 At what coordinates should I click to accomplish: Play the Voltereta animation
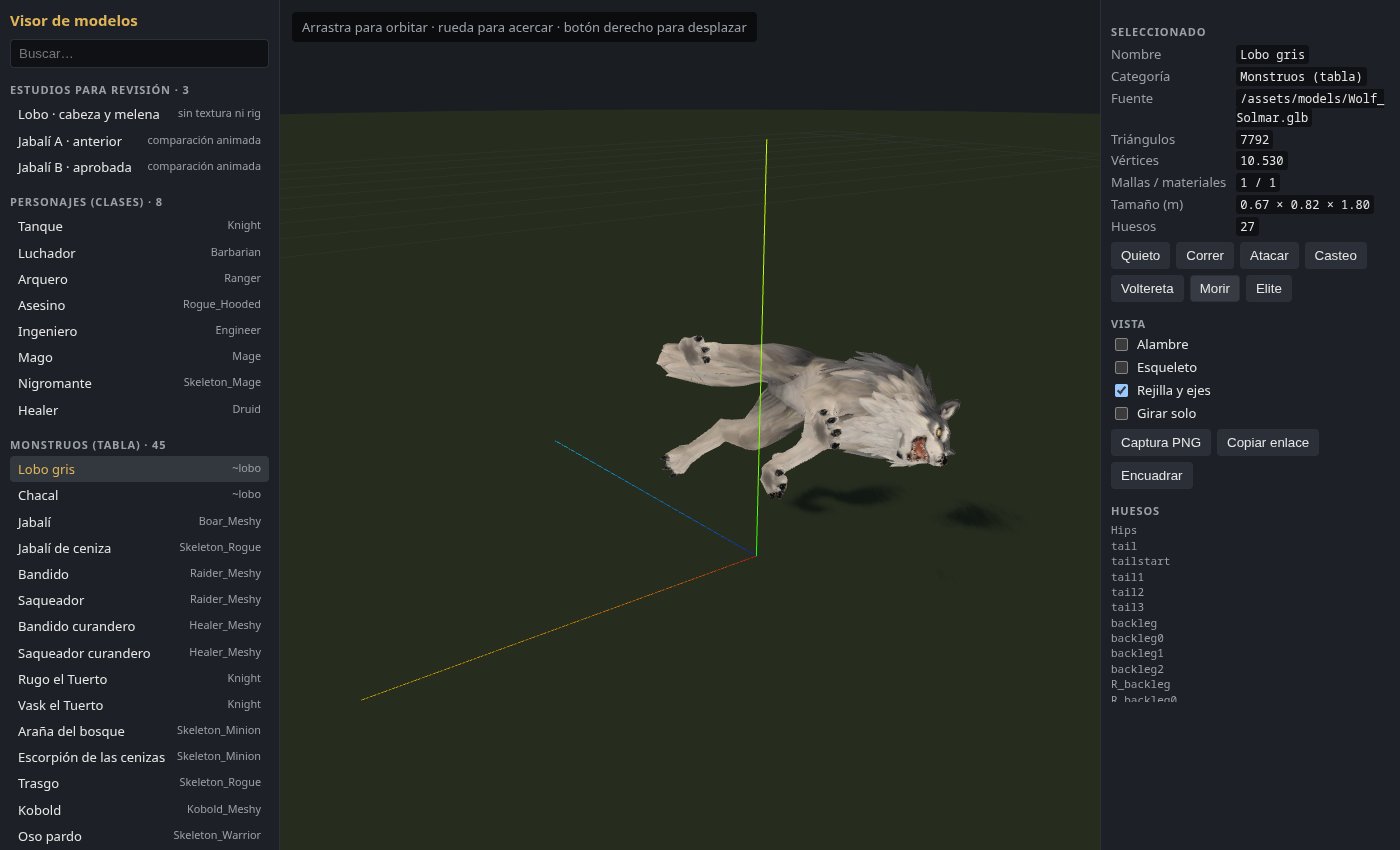[x=1147, y=288]
